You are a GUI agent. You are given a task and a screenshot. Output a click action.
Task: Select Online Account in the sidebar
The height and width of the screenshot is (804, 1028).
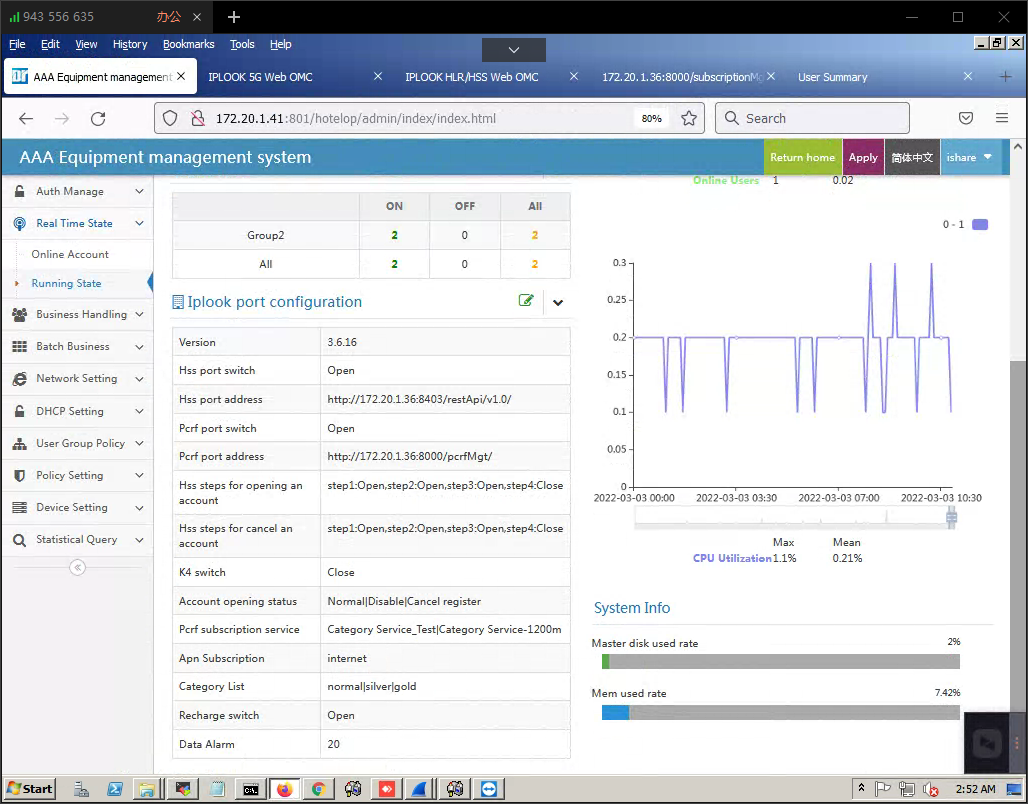pos(70,254)
